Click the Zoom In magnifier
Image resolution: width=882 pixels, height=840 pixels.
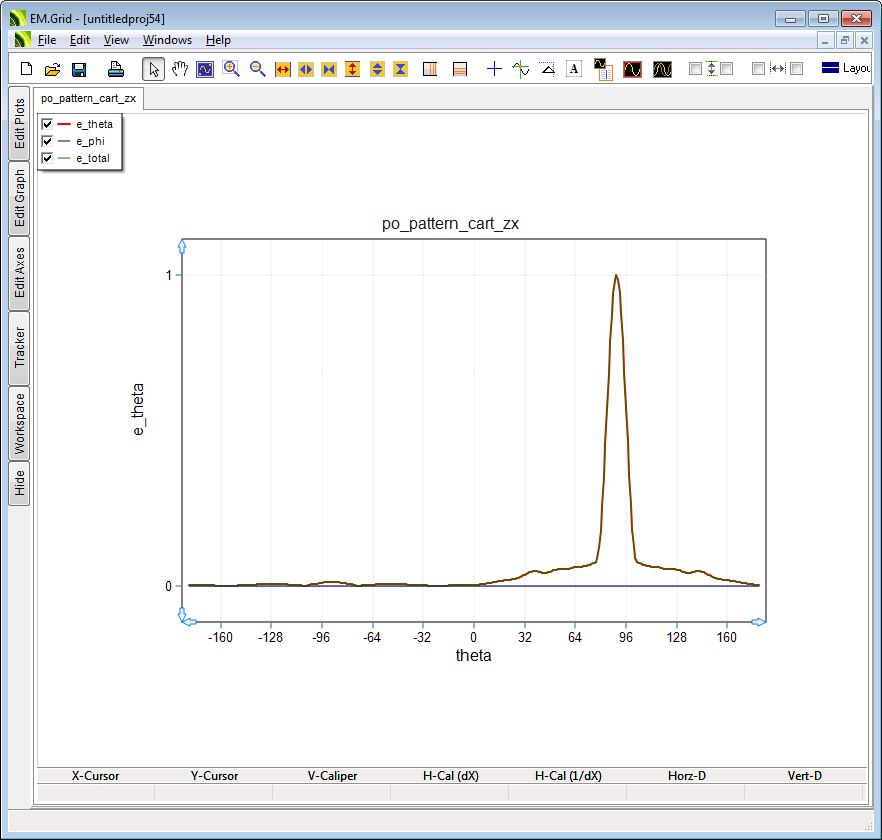[x=231, y=69]
